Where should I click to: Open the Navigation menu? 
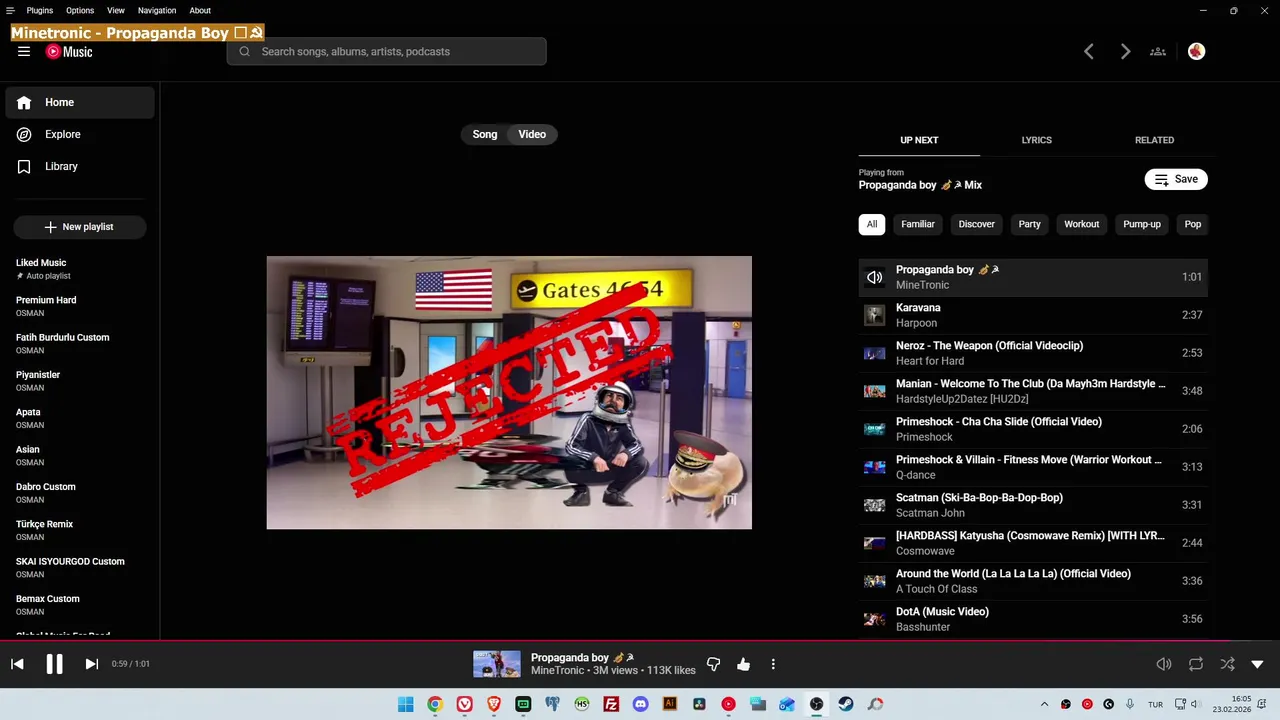coord(157,10)
